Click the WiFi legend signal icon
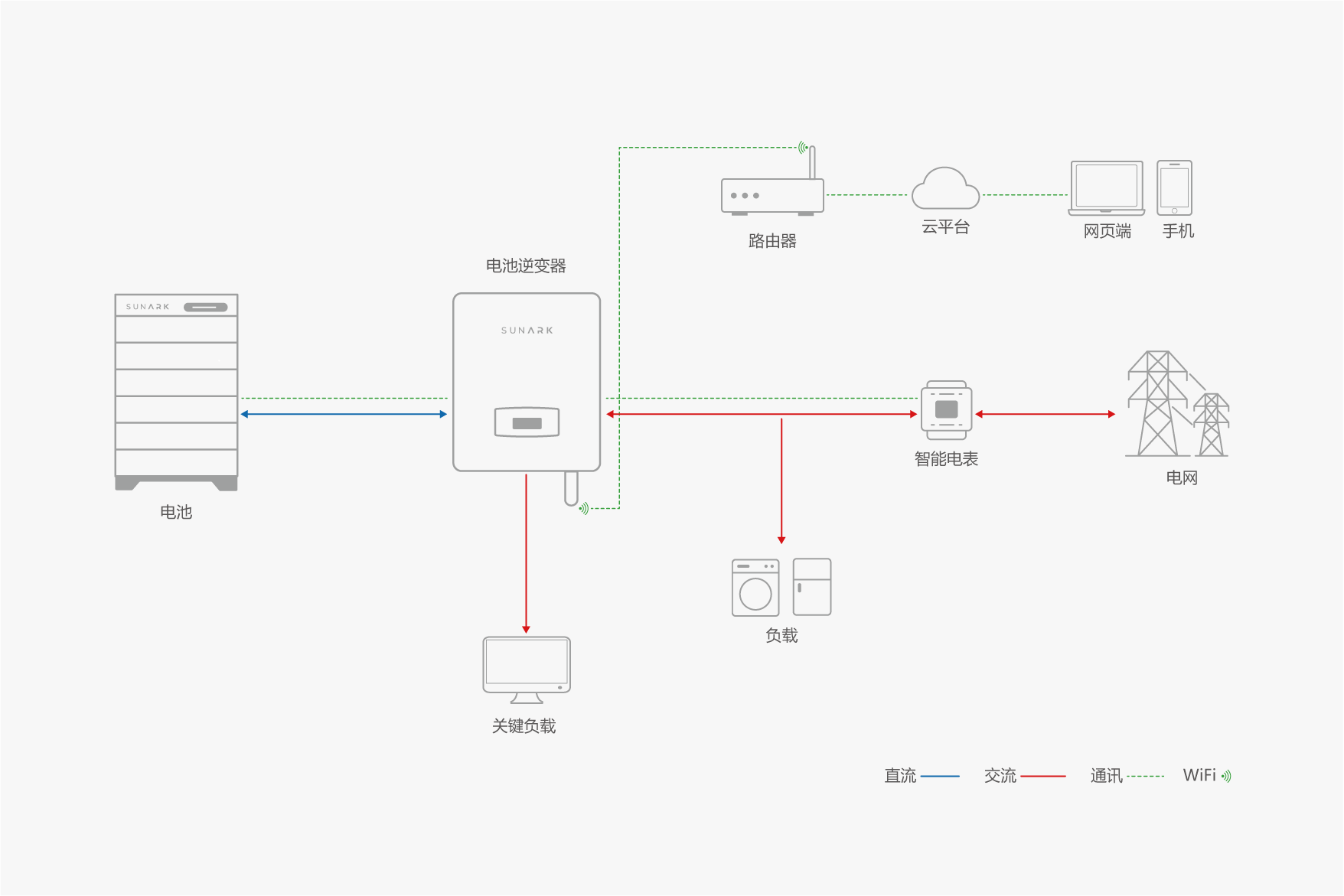Screen dimensions: 1344x896 (x=1226, y=776)
